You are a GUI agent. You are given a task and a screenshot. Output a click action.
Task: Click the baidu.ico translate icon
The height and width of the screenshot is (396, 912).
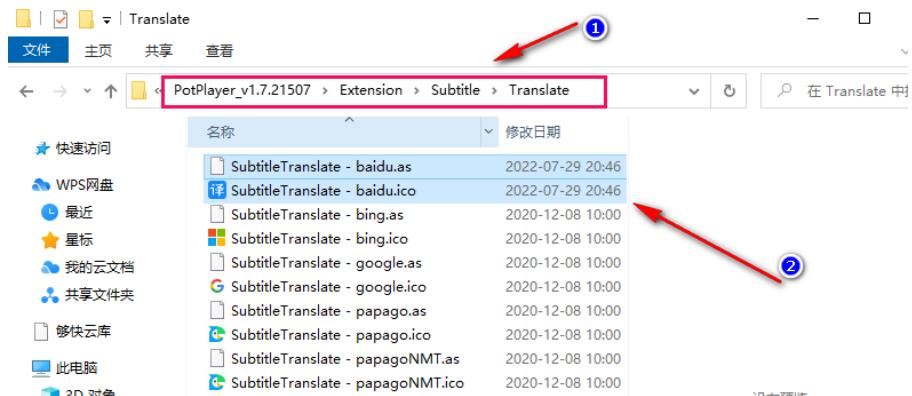(x=216, y=191)
